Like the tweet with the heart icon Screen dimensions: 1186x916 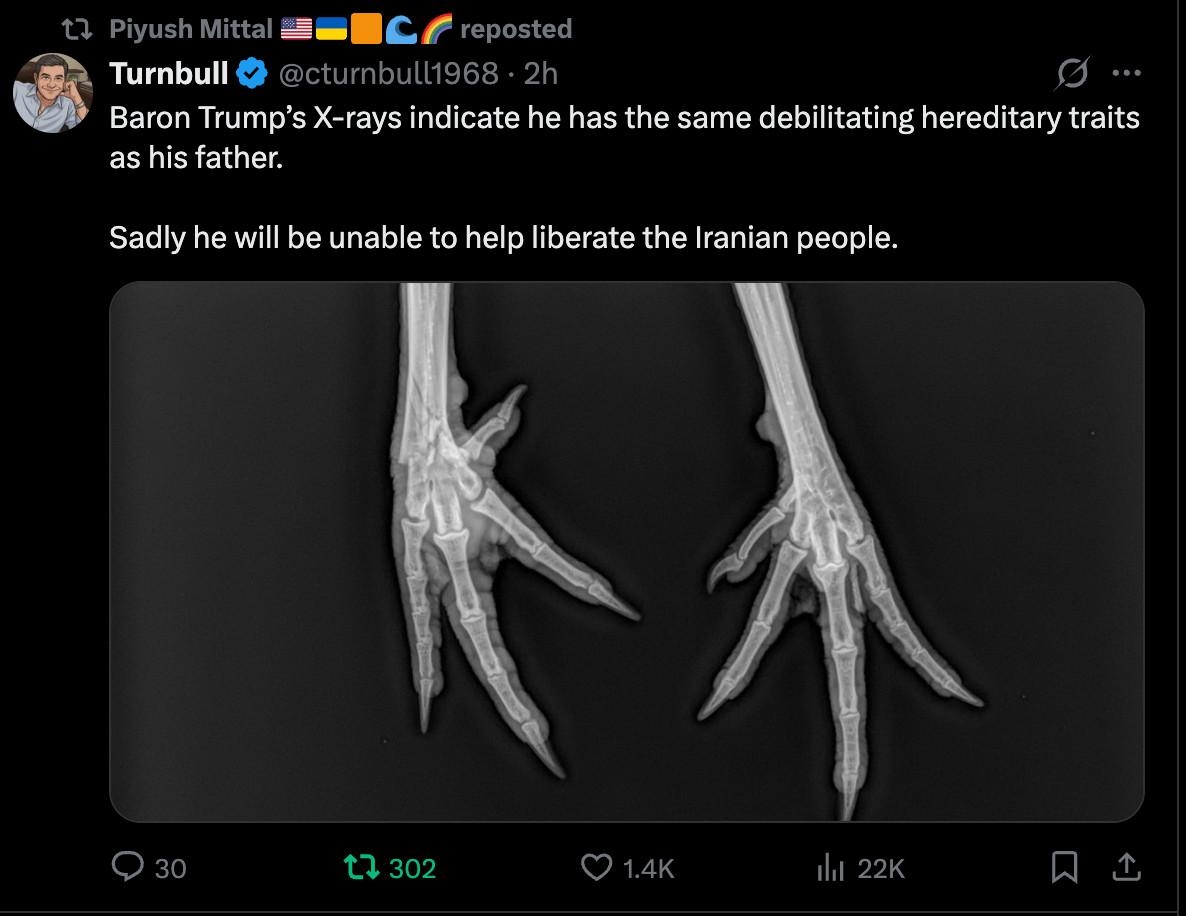[x=596, y=867]
